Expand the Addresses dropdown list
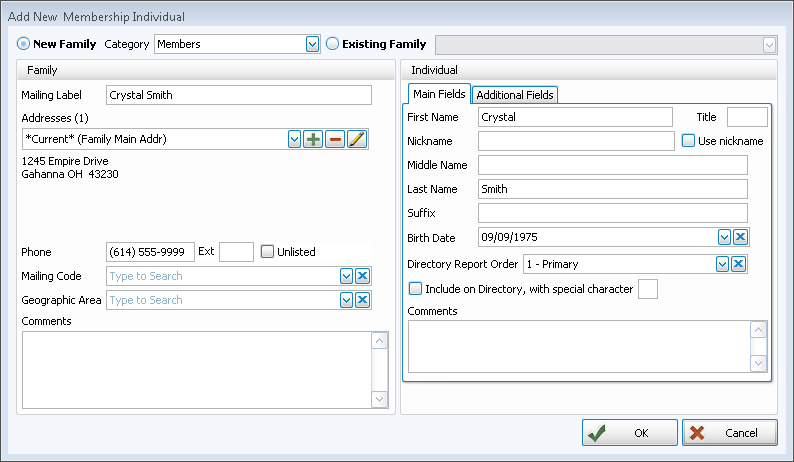This screenshot has width=794, height=462. tap(294, 139)
